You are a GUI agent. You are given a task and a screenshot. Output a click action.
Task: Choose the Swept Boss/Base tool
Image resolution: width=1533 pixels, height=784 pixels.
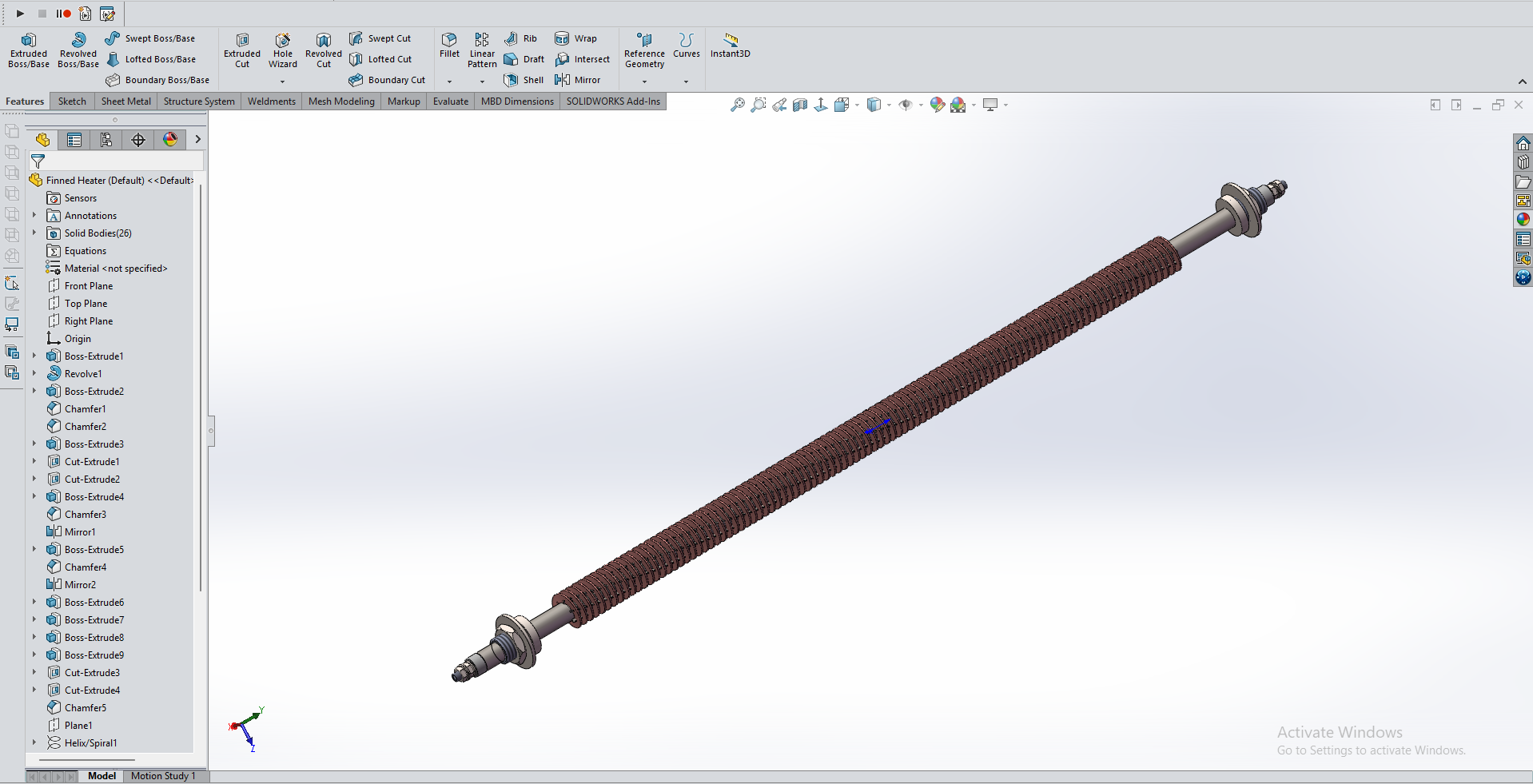pyautogui.click(x=149, y=38)
